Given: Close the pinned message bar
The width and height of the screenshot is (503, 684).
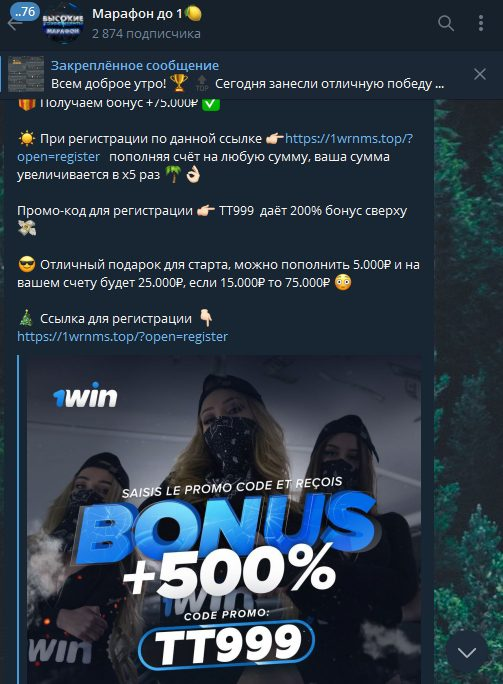Looking at the screenshot, I should (x=480, y=74).
